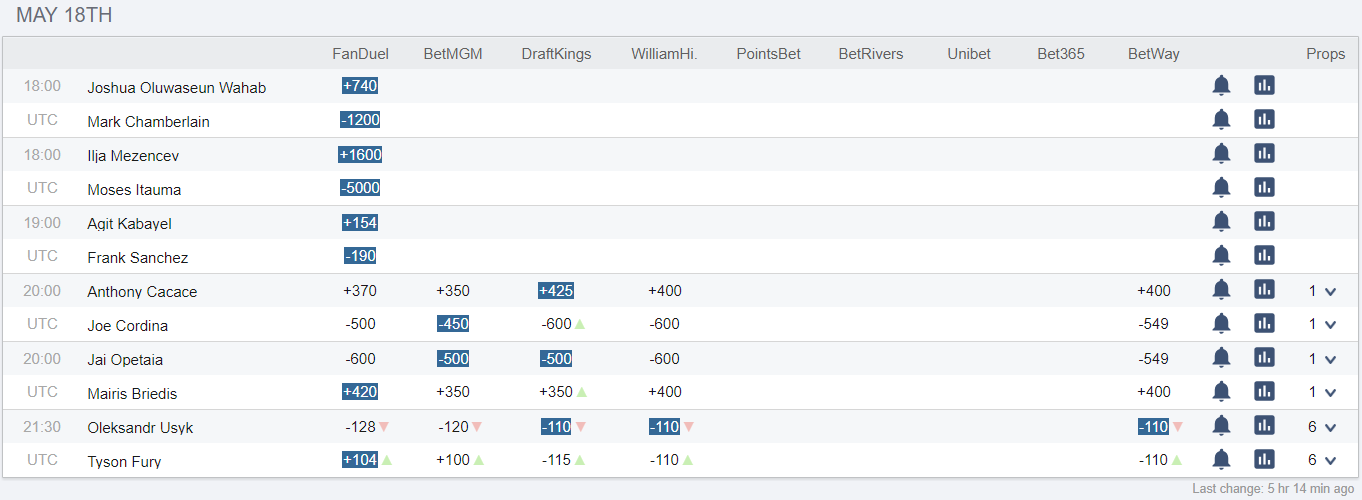Select WilliamHill -110 odds for Usyk
Viewport: 1362px width, 500px height.
click(x=664, y=427)
